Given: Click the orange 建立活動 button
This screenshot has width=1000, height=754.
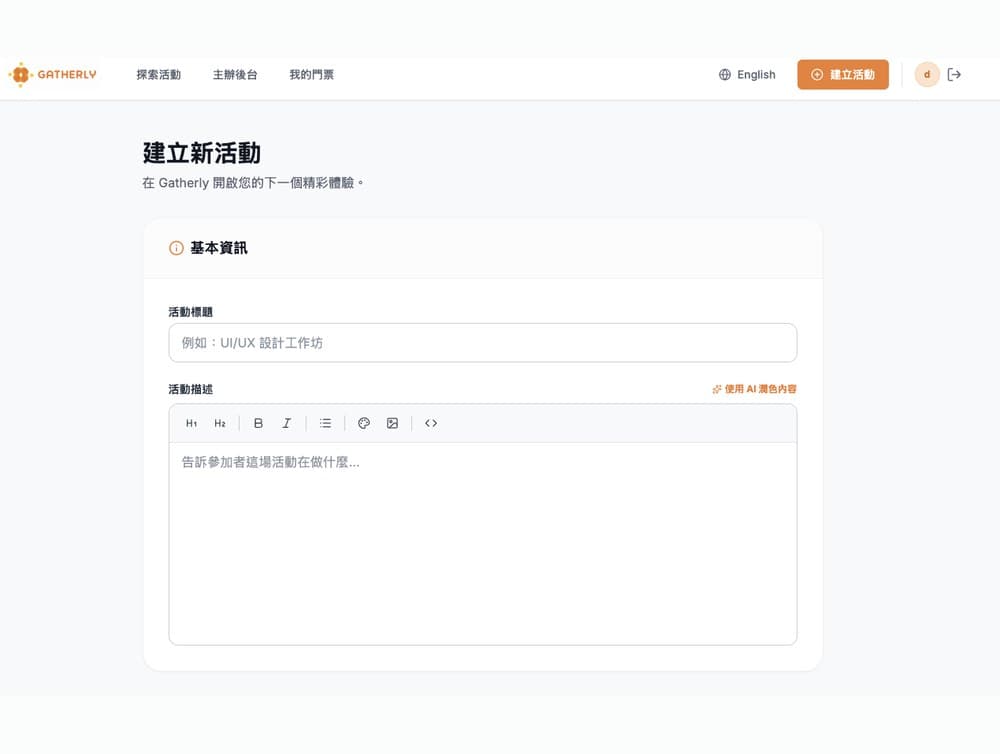Looking at the screenshot, I should coord(842,75).
